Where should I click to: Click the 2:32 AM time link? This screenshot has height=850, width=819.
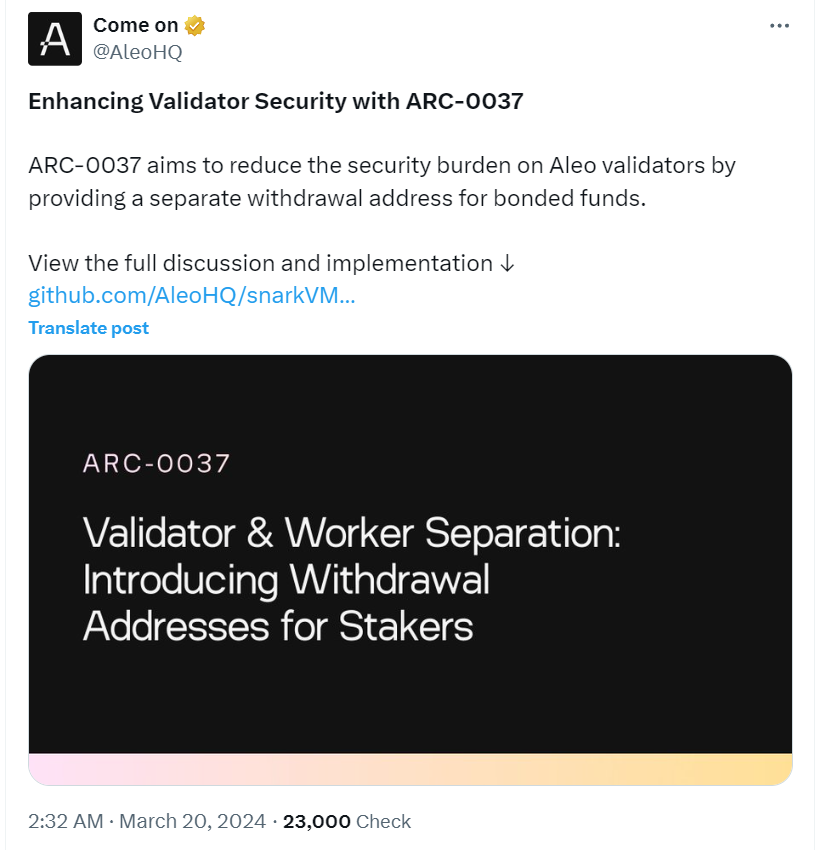[62, 821]
